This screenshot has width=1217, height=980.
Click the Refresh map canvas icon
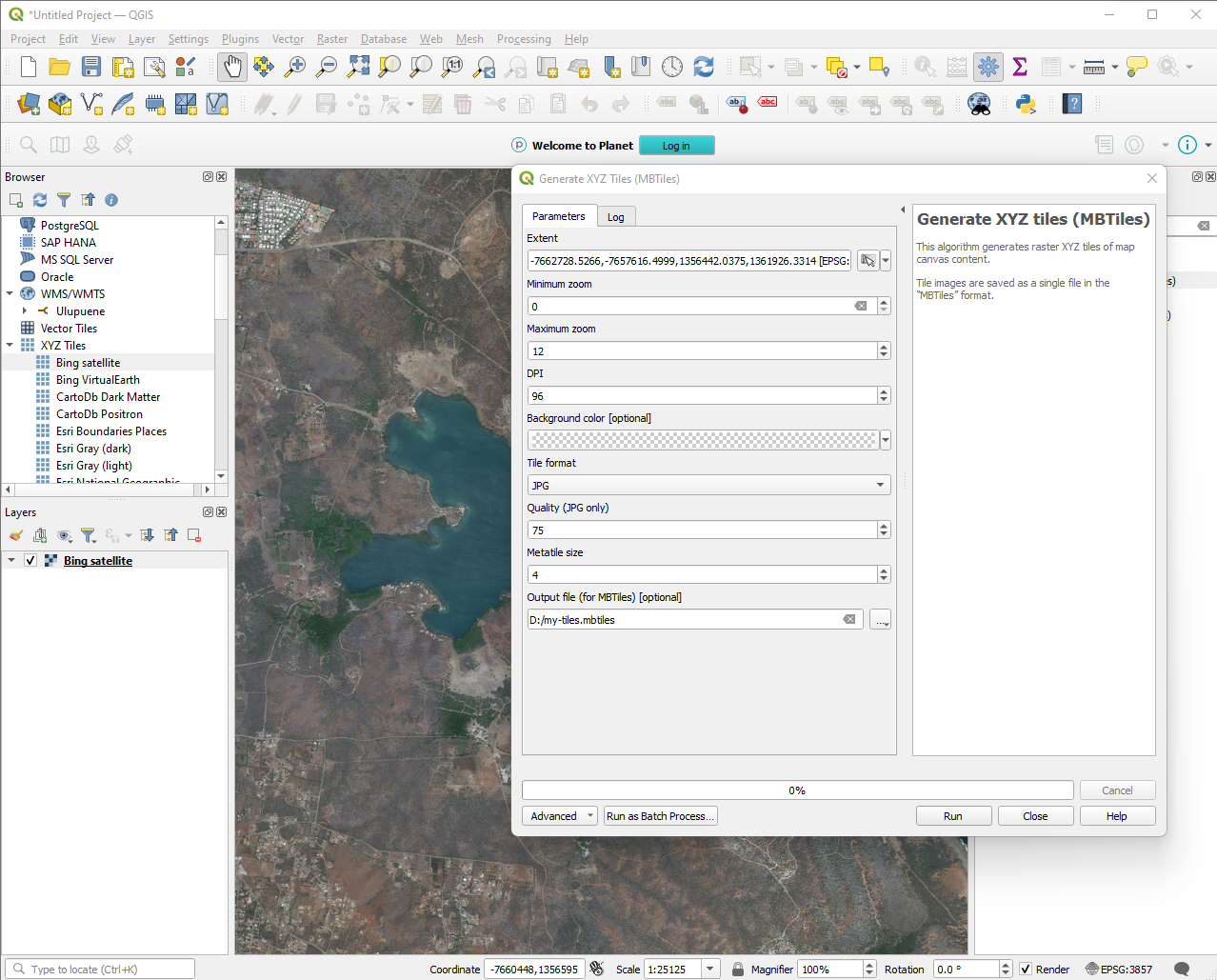pos(704,67)
